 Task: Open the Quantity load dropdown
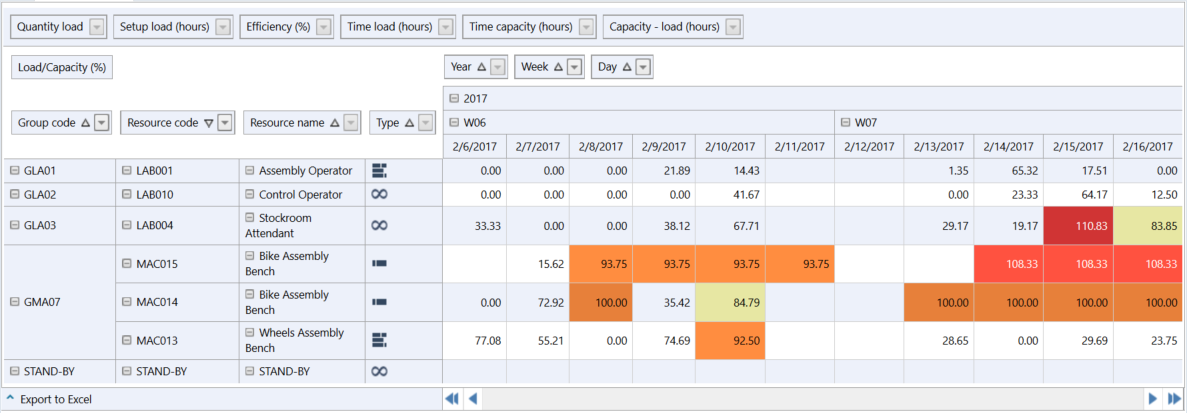point(96,27)
